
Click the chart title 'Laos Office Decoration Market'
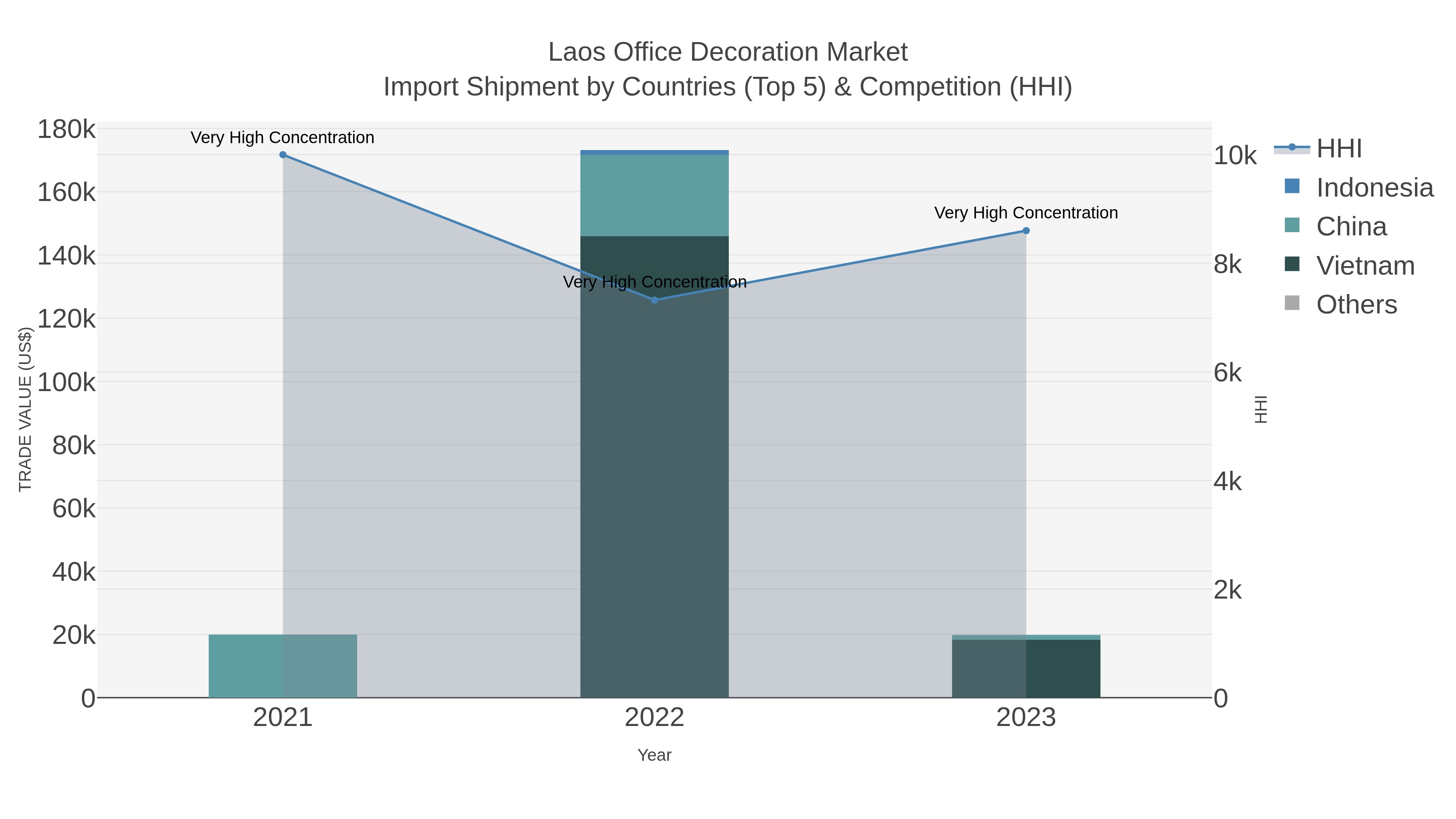click(728, 52)
